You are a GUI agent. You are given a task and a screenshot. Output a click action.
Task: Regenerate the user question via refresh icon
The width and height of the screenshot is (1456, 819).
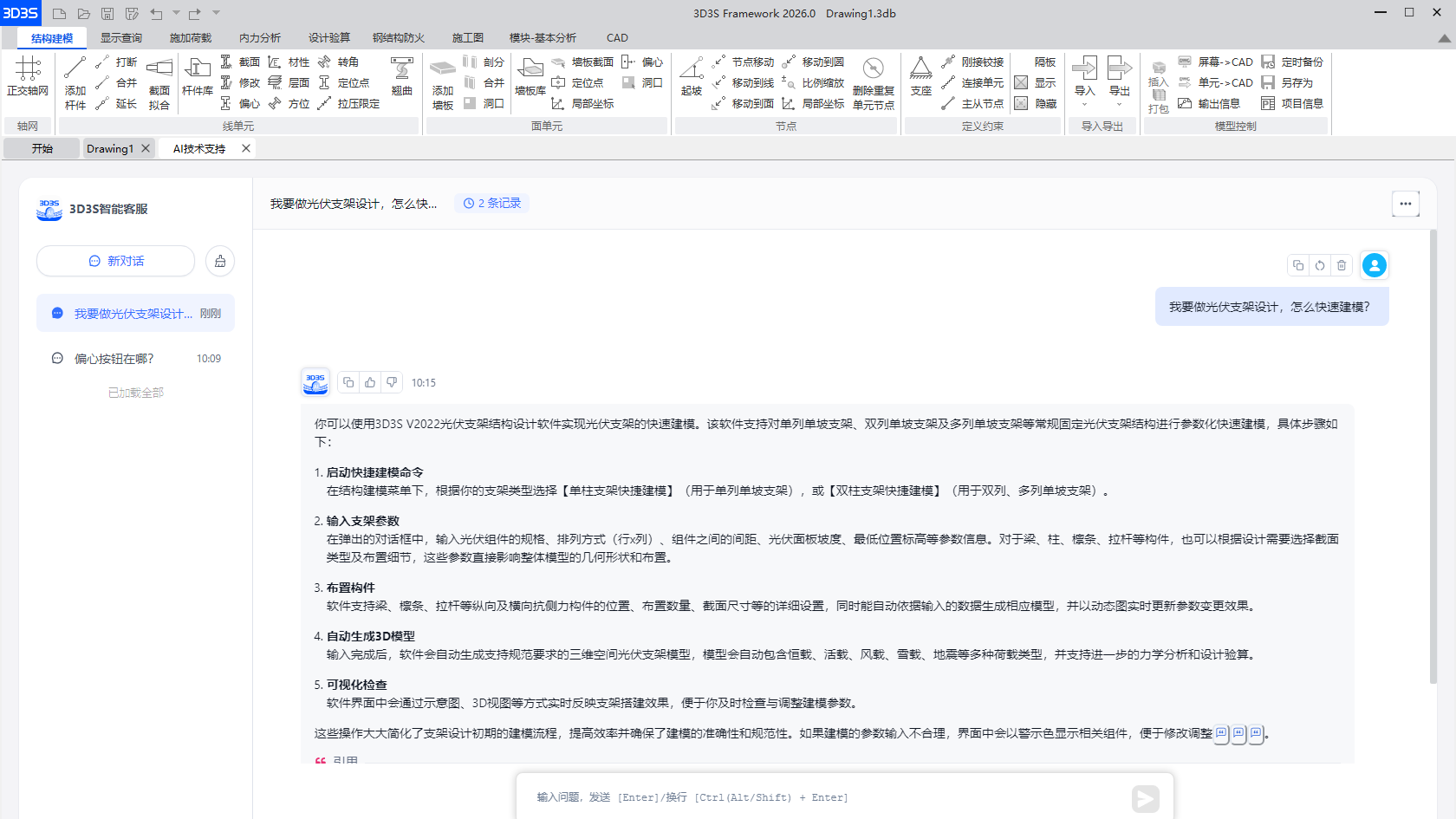point(1320,265)
